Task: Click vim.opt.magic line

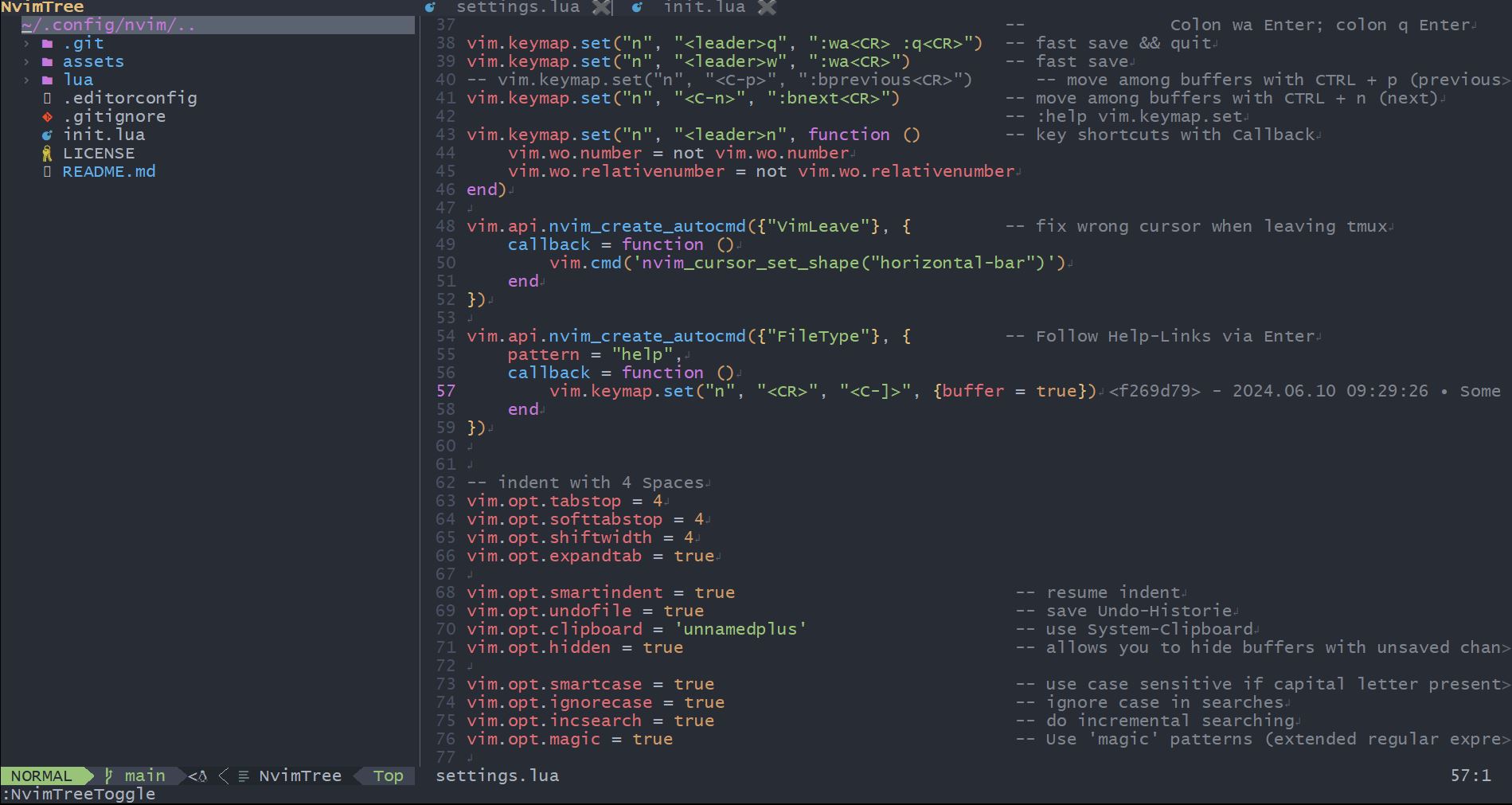Action: tap(570, 739)
